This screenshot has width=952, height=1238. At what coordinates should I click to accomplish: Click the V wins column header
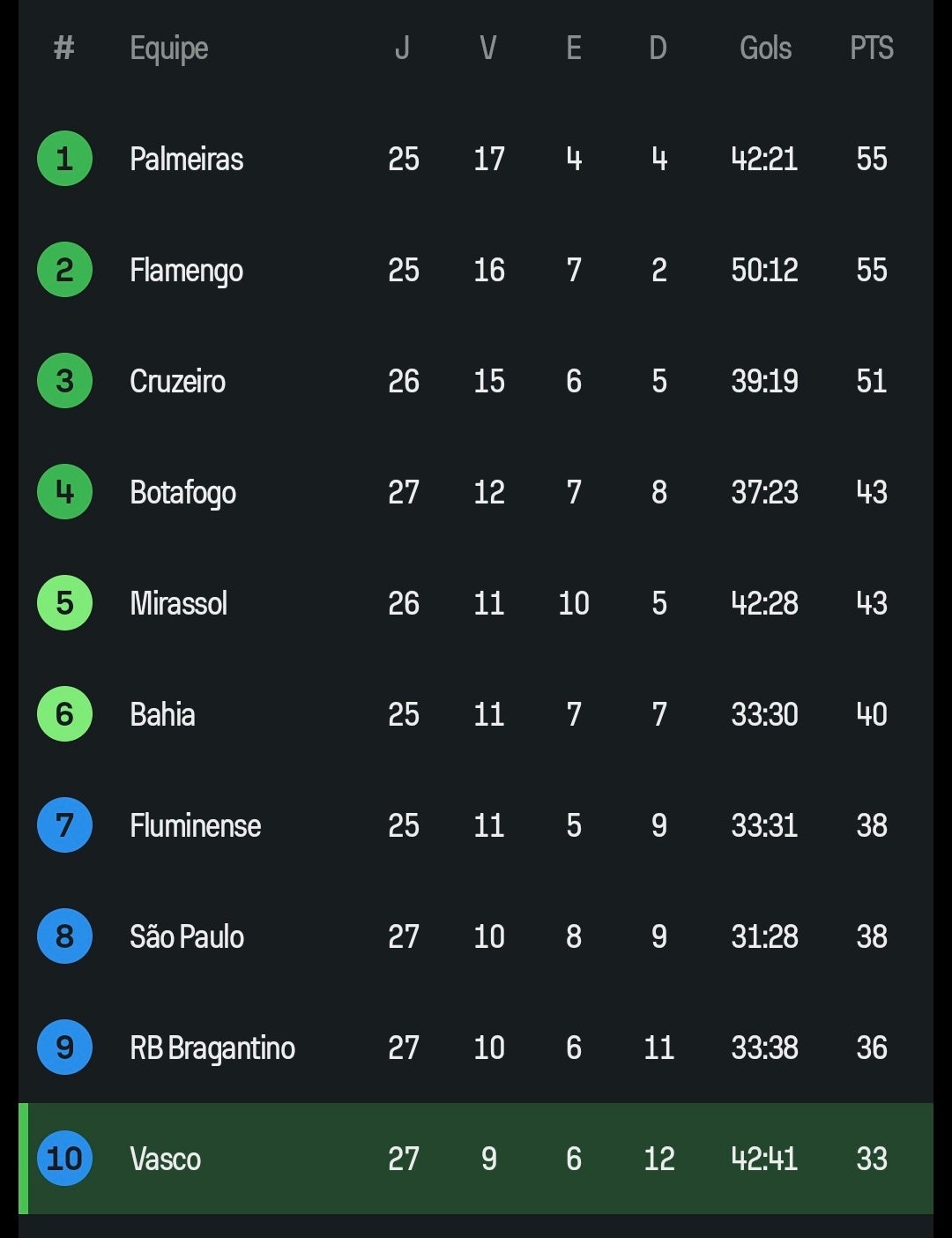coord(488,48)
